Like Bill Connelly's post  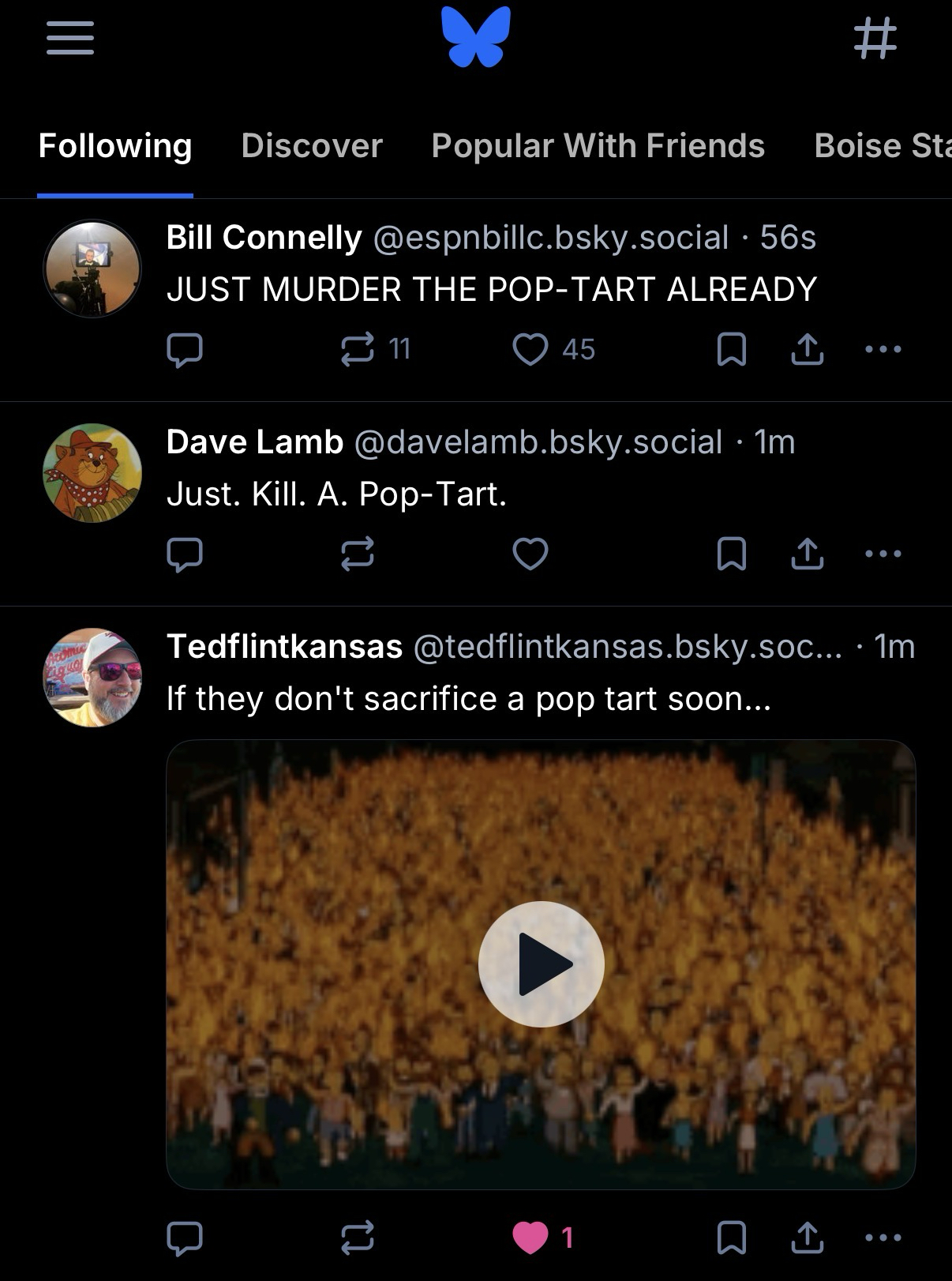point(530,349)
